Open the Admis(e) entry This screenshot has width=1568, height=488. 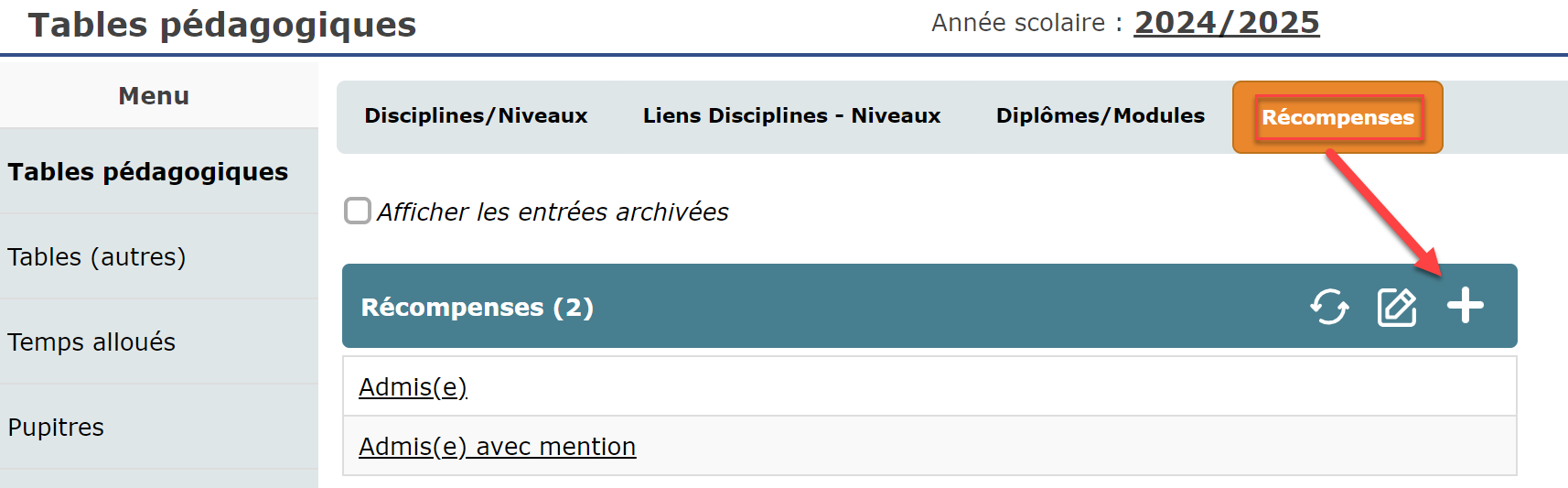[413, 387]
